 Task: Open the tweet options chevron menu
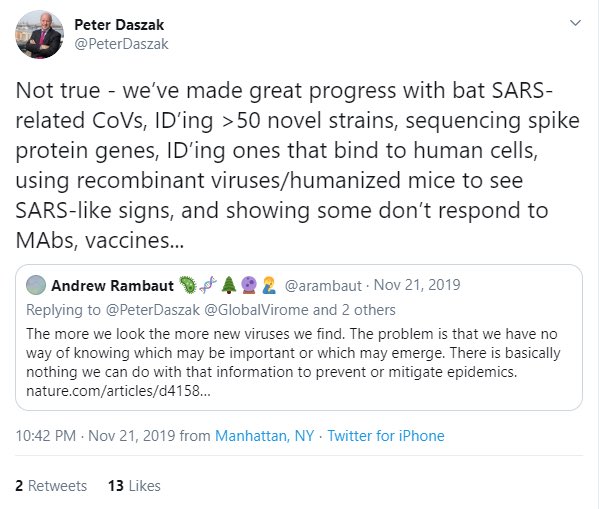coord(575,23)
